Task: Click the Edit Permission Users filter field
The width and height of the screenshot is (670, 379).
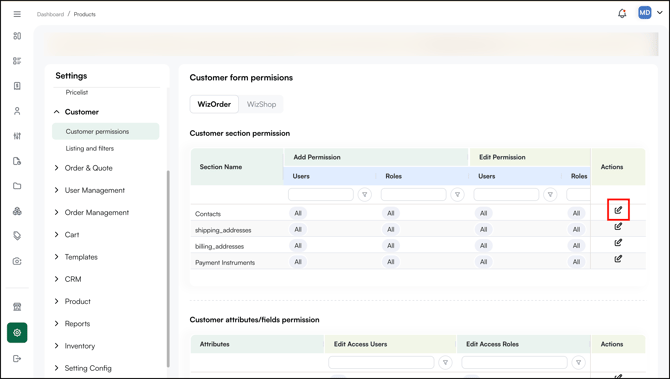Action: tap(506, 194)
